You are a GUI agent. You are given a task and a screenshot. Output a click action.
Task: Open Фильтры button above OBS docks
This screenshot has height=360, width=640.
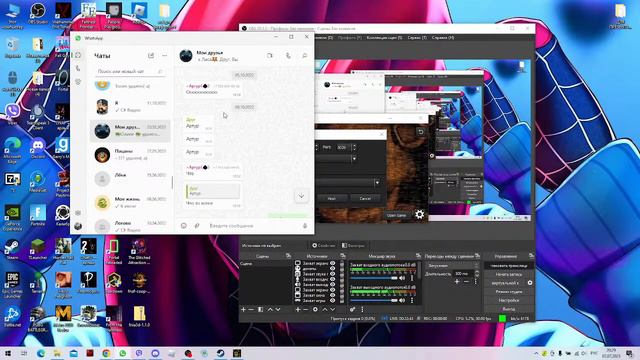pyautogui.click(x=353, y=246)
